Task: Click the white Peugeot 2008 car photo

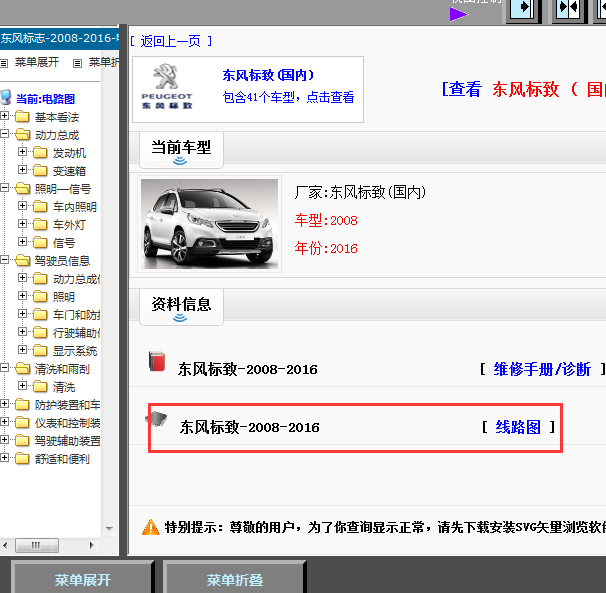Action: click(x=209, y=224)
